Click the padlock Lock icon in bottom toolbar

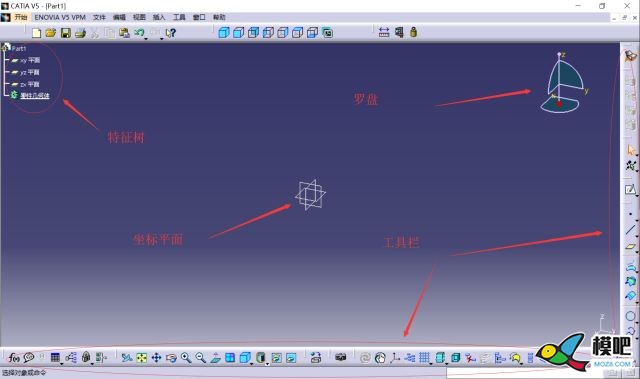(x=86, y=357)
